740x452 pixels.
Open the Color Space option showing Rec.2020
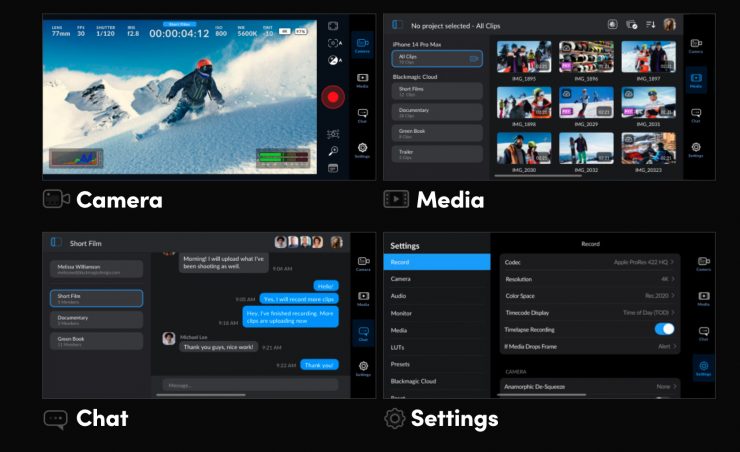pos(591,295)
